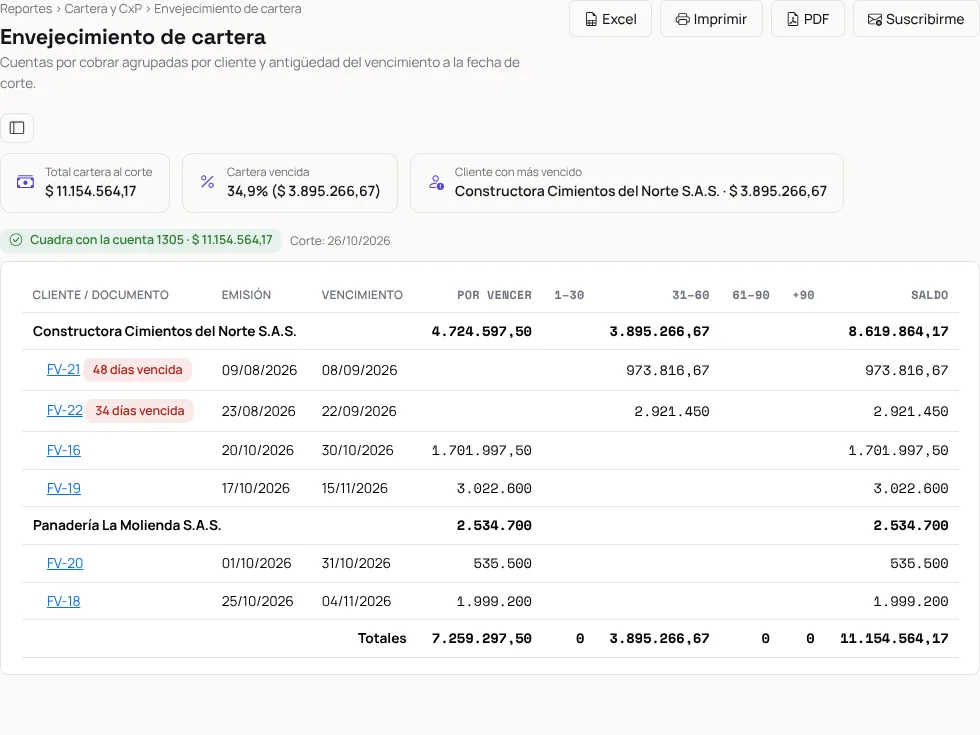Click the FV-18 saldo amount 1.999.200
The width and height of the screenshot is (980, 735).
[911, 601]
